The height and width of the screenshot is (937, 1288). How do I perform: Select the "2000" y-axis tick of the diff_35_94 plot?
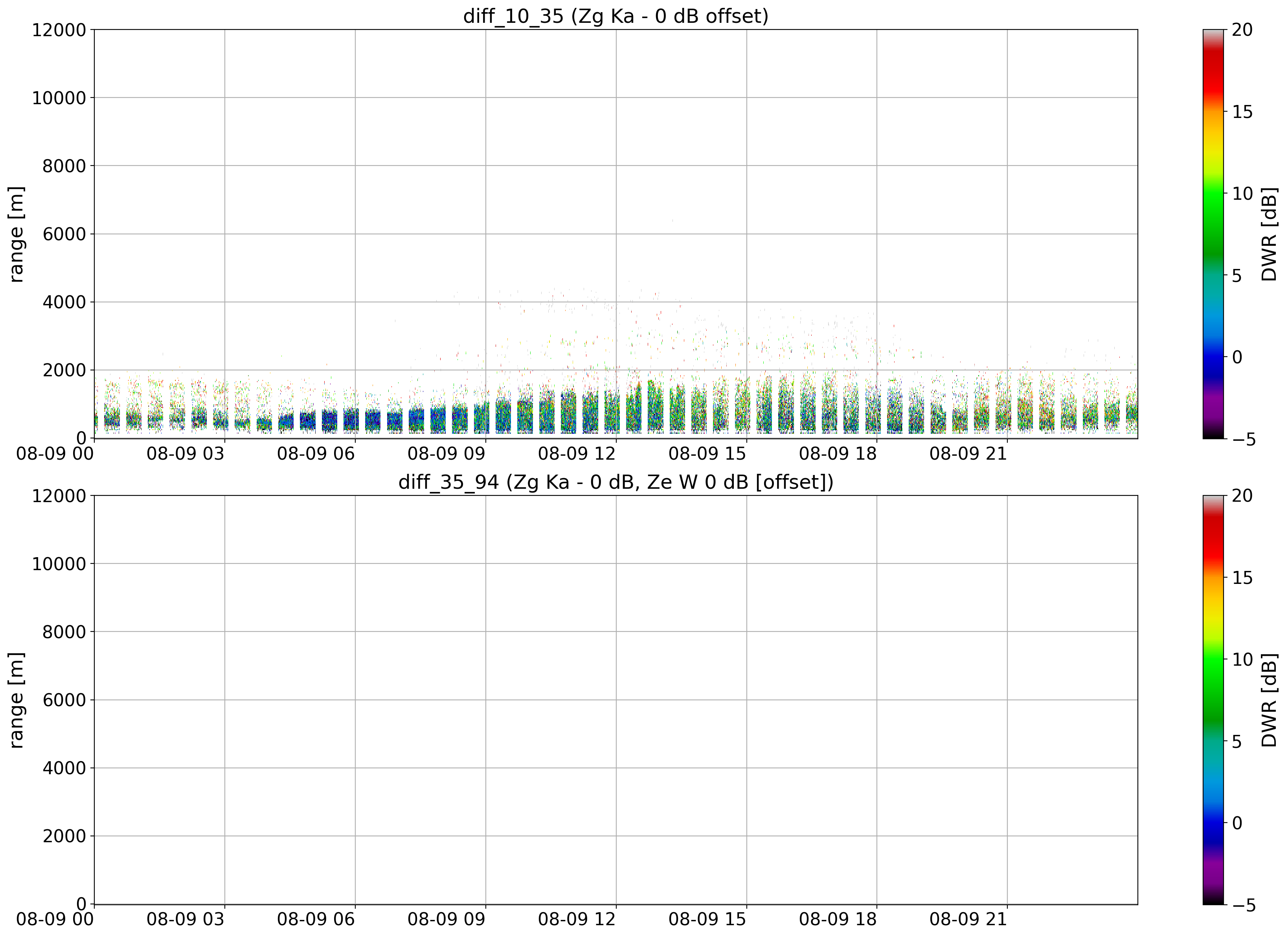pos(64,836)
